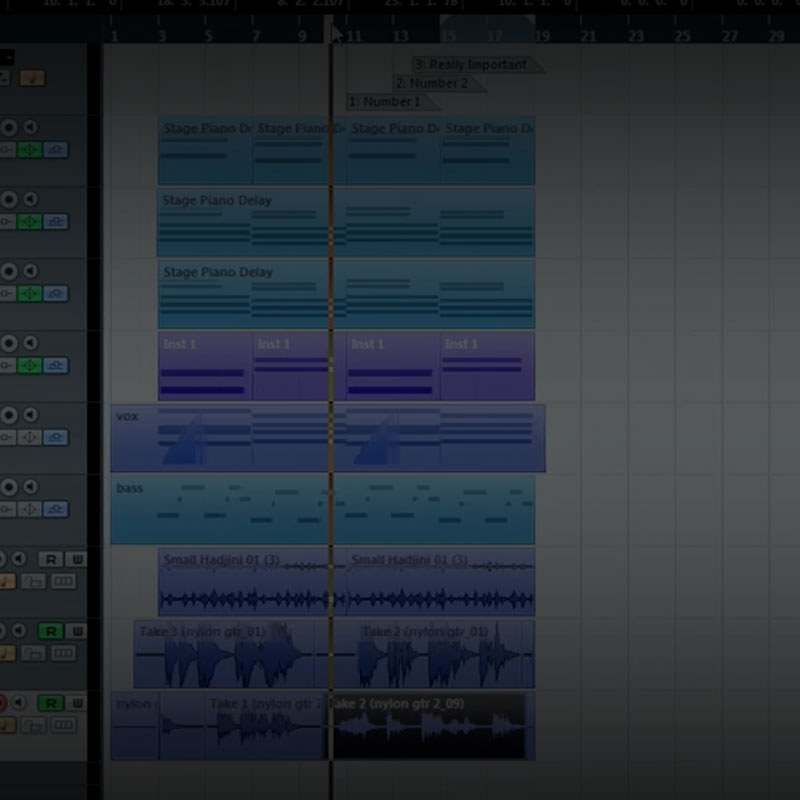The width and height of the screenshot is (800, 800).
Task: Select 'Take 3 (nylon gtr_01)' audio clip
Action: point(223,654)
